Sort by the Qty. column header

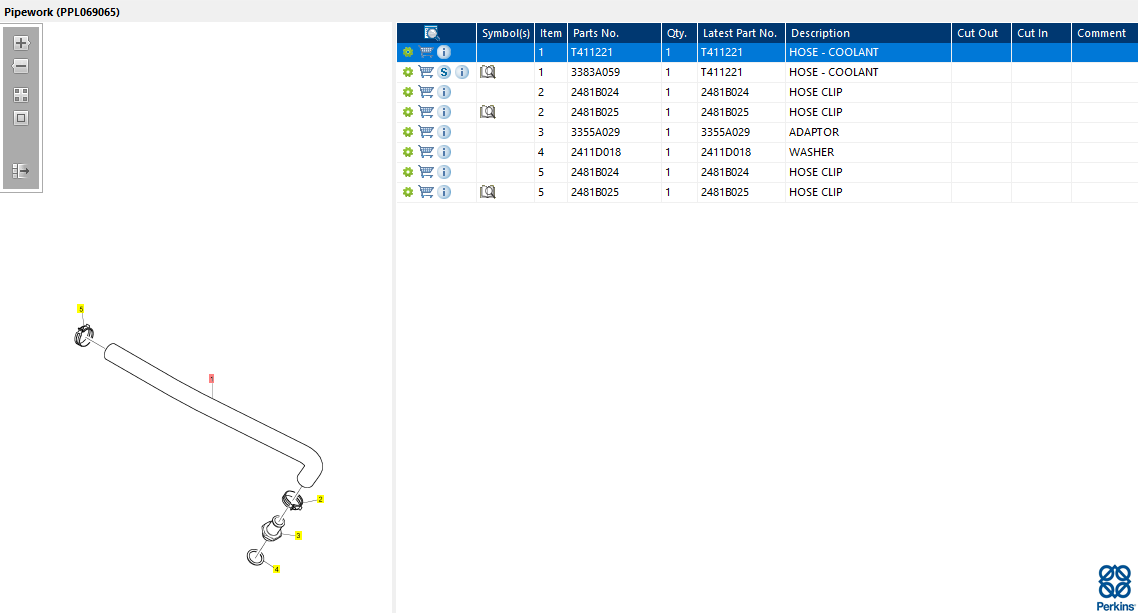[x=679, y=33]
